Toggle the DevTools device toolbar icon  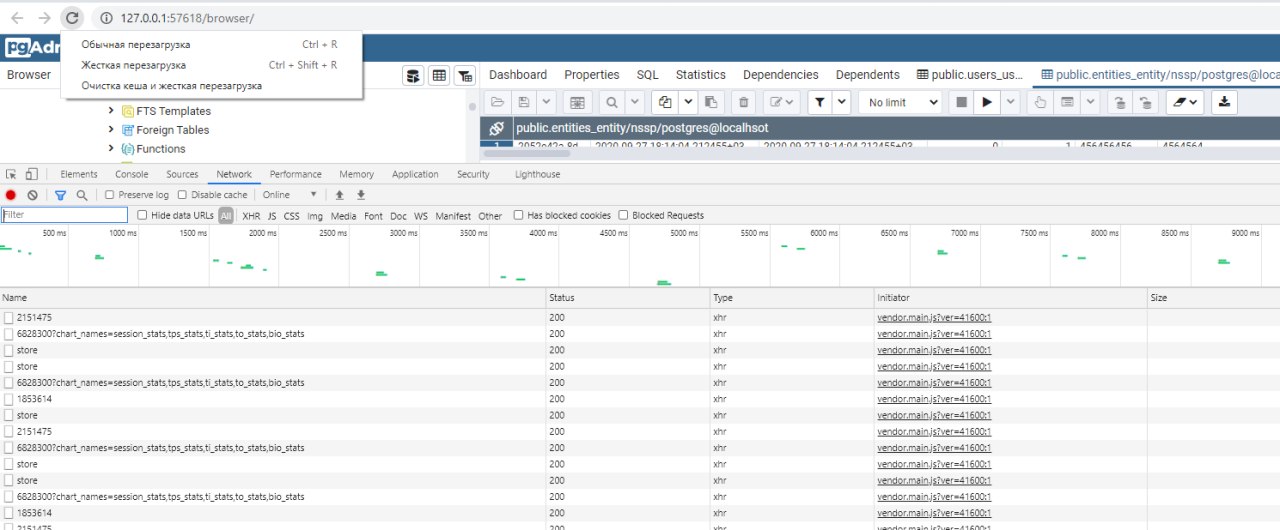pos(32,174)
